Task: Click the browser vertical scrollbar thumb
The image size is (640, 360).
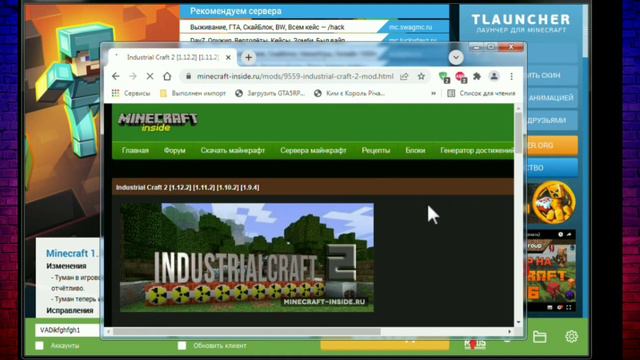Action: click(518, 133)
